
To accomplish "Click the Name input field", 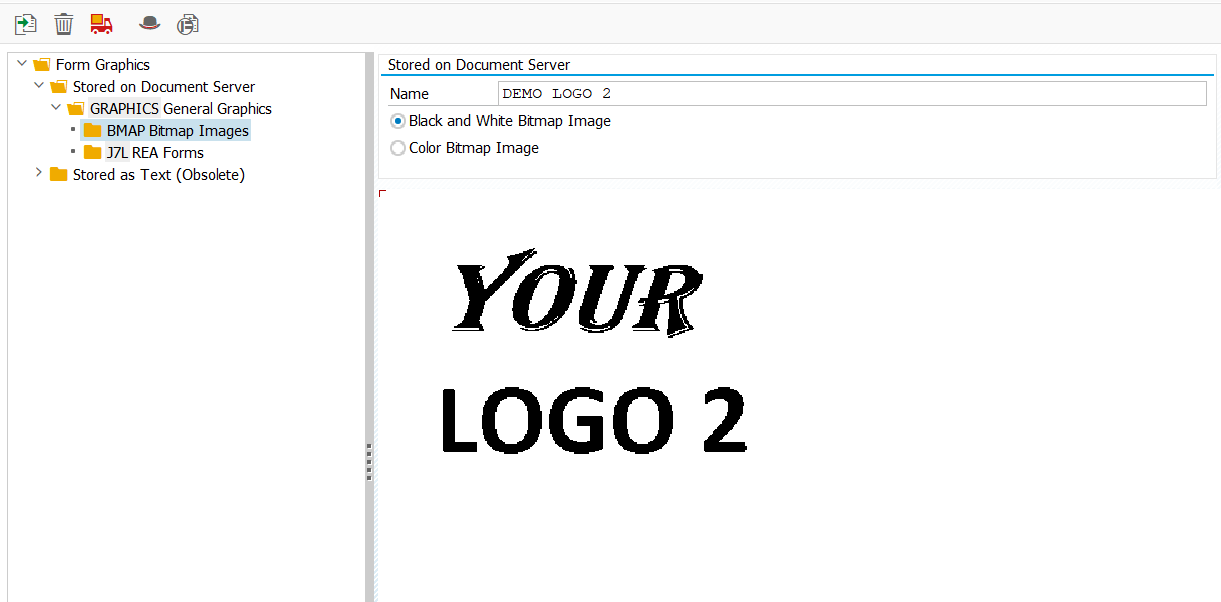I will pos(851,94).
